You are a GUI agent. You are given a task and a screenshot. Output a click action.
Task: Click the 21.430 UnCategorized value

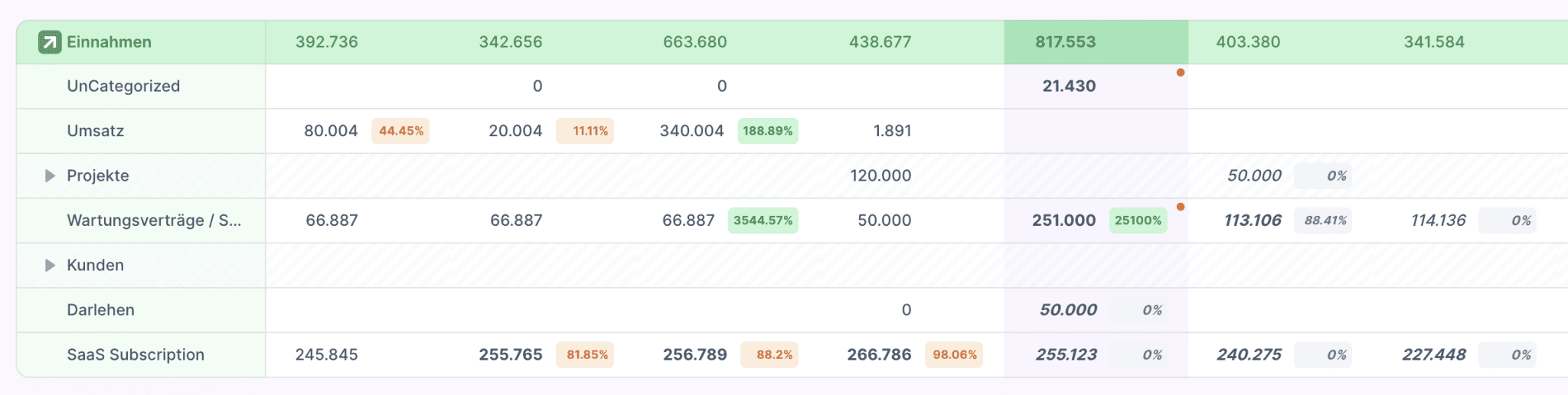click(x=1069, y=87)
